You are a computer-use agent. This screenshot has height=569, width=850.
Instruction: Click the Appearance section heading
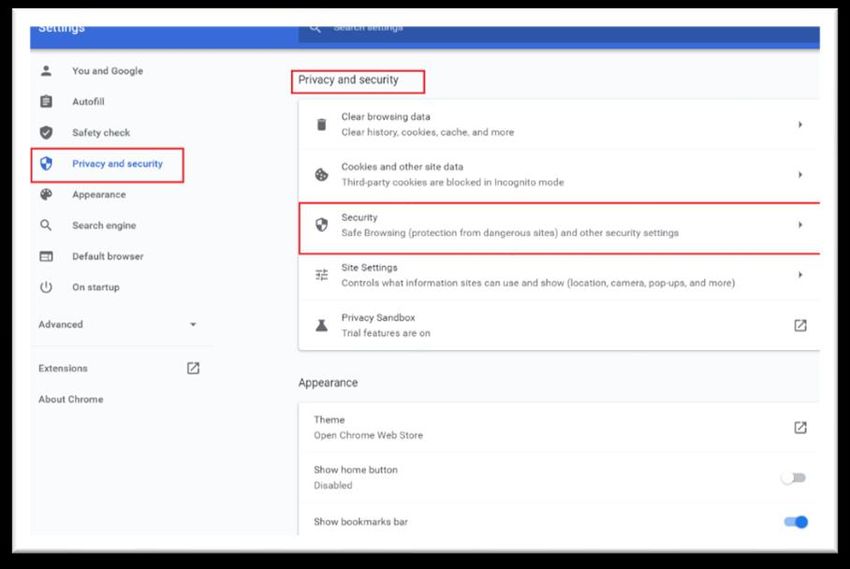(x=328, y=383)
